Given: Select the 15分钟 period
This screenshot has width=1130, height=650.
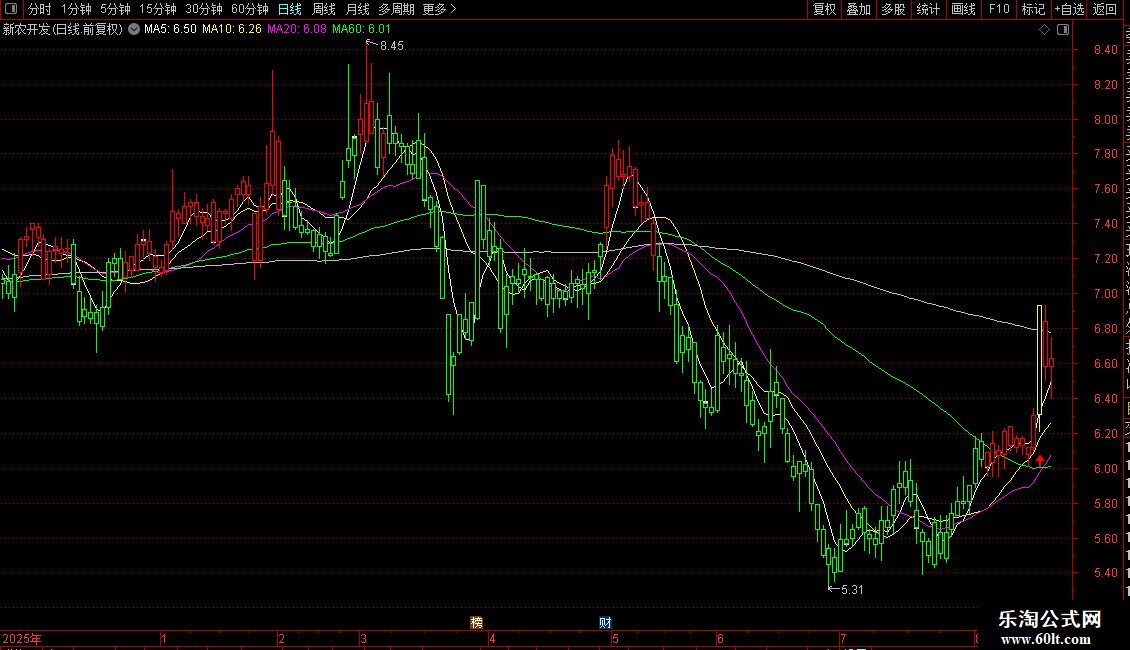Looking at the screenshot, I should click(x=158, y=9).
